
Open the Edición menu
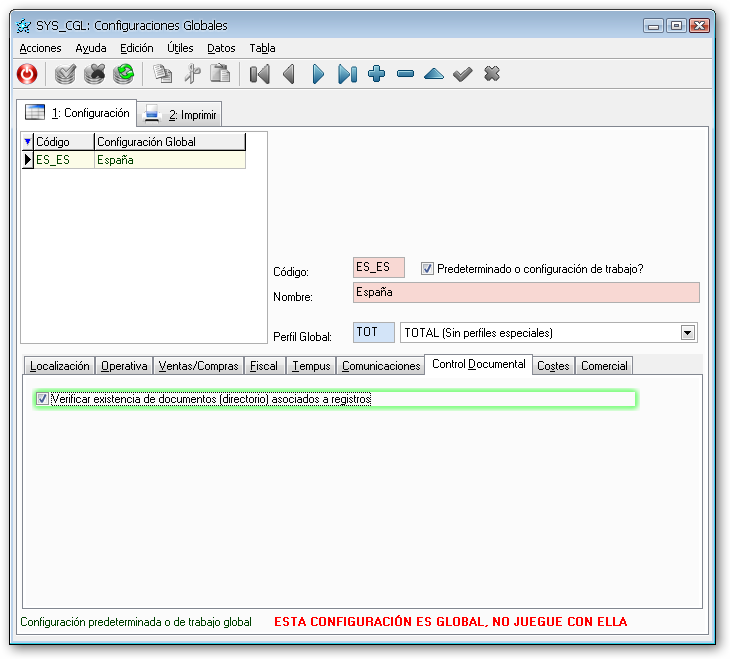pos(136,48)
